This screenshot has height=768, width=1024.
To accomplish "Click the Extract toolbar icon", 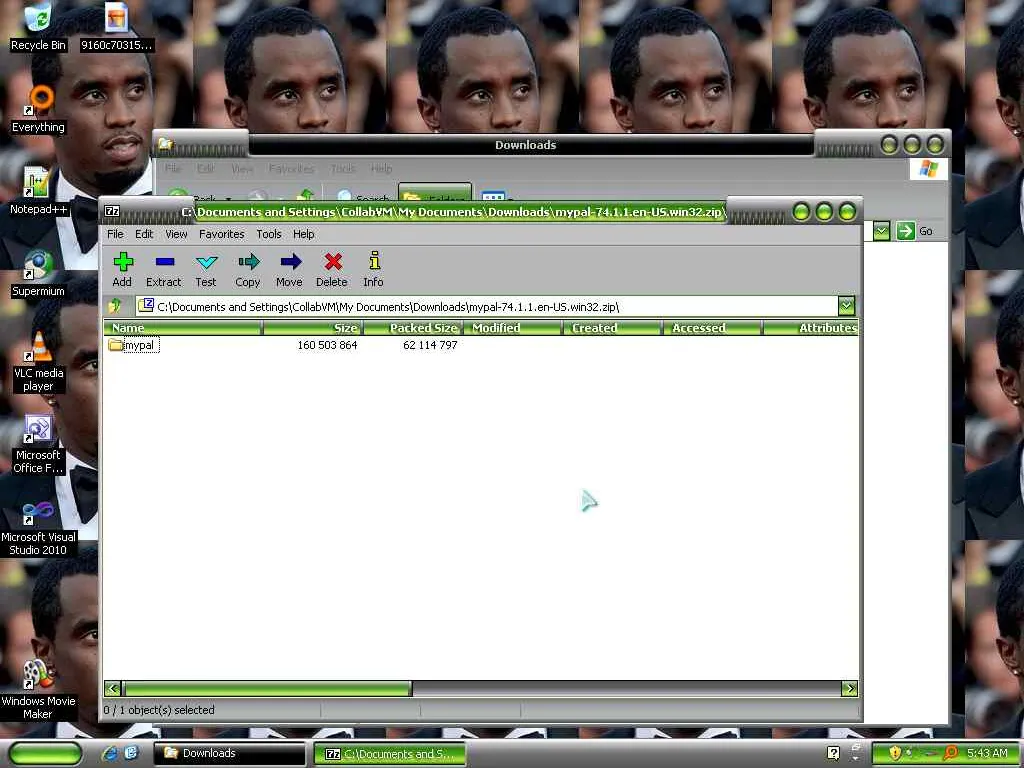I will pyautogui.click(x=163, y=269).
